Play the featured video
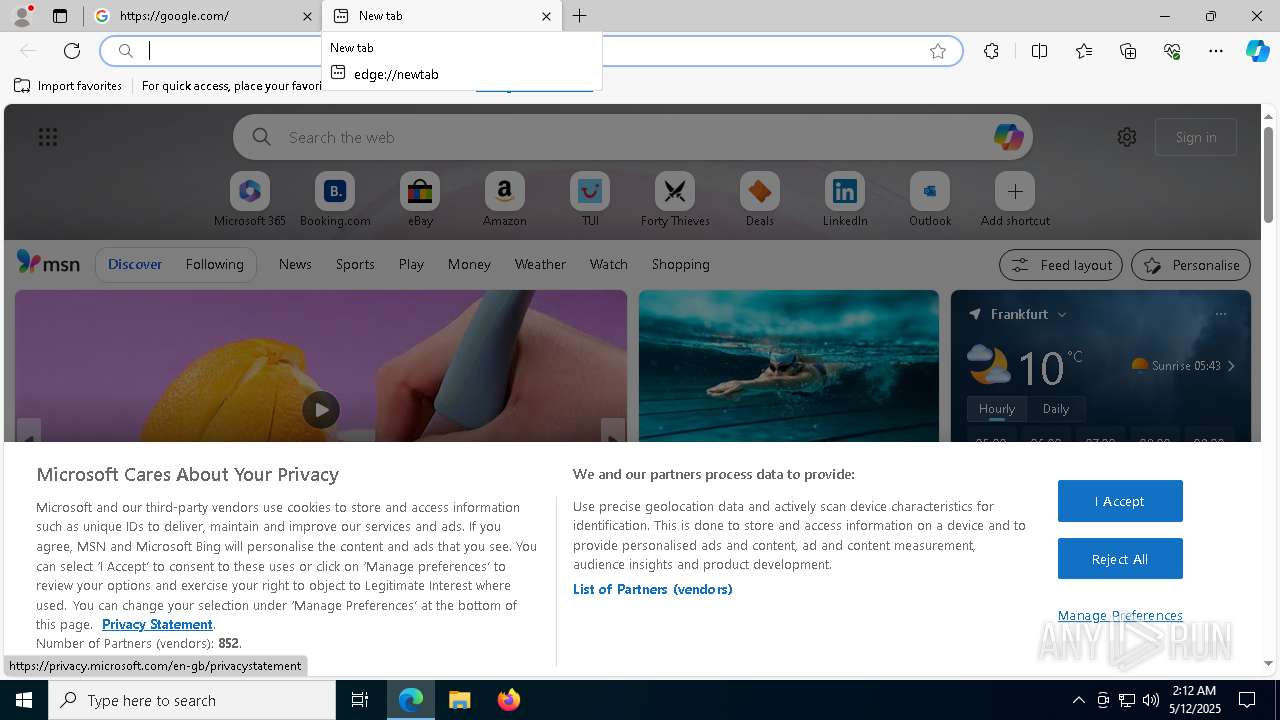 321,410
